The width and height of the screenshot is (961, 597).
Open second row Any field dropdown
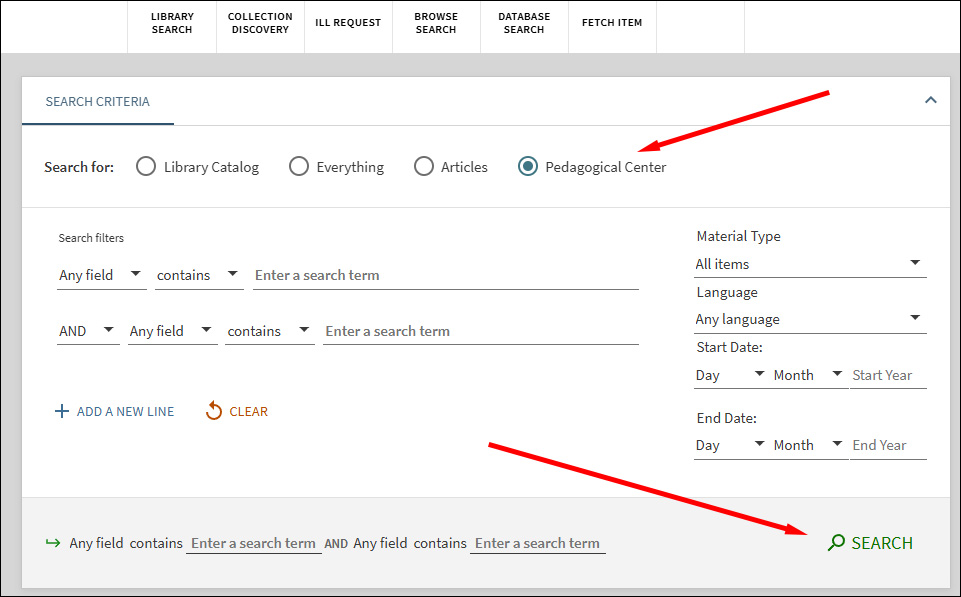click(172, 331)
